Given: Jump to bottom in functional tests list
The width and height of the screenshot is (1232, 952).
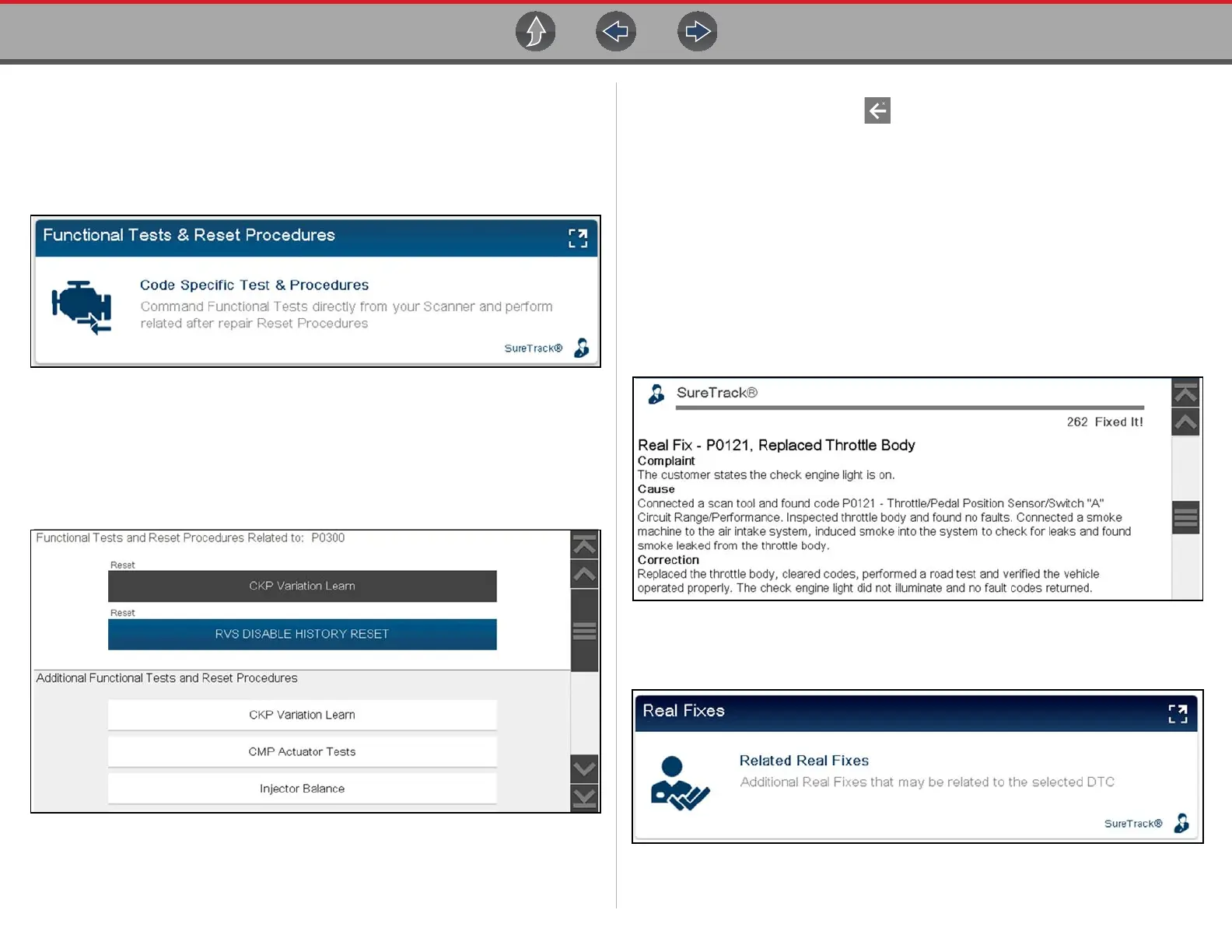Looking at the screenshot, I should pyautogui.click(x=584, y=798).
